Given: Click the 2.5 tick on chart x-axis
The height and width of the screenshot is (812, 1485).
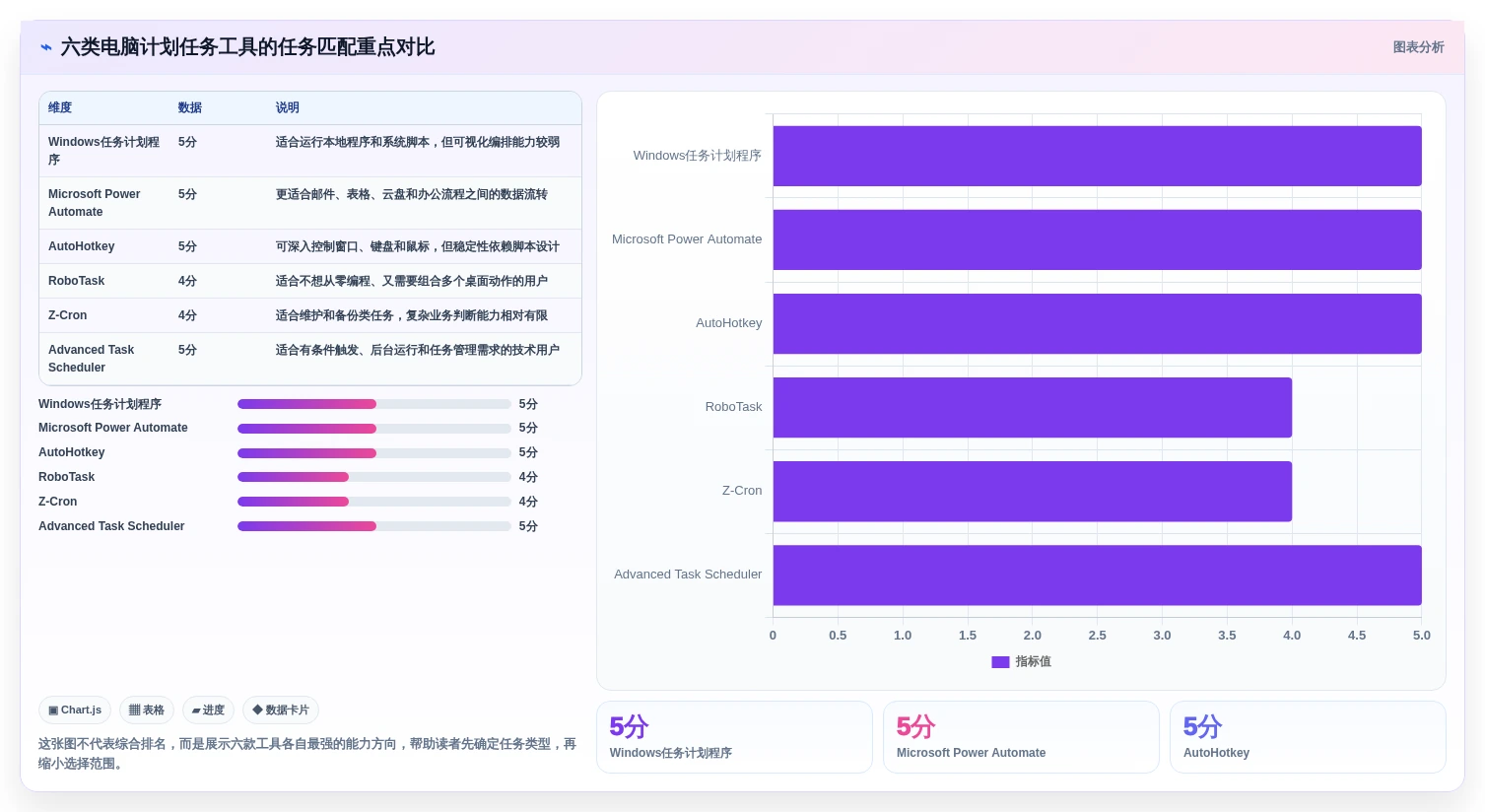Looking at the screenshot, I should point(1097,636).
